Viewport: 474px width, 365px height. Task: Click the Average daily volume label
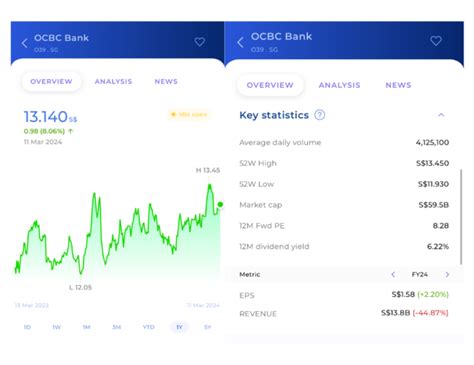coord(280,142)
